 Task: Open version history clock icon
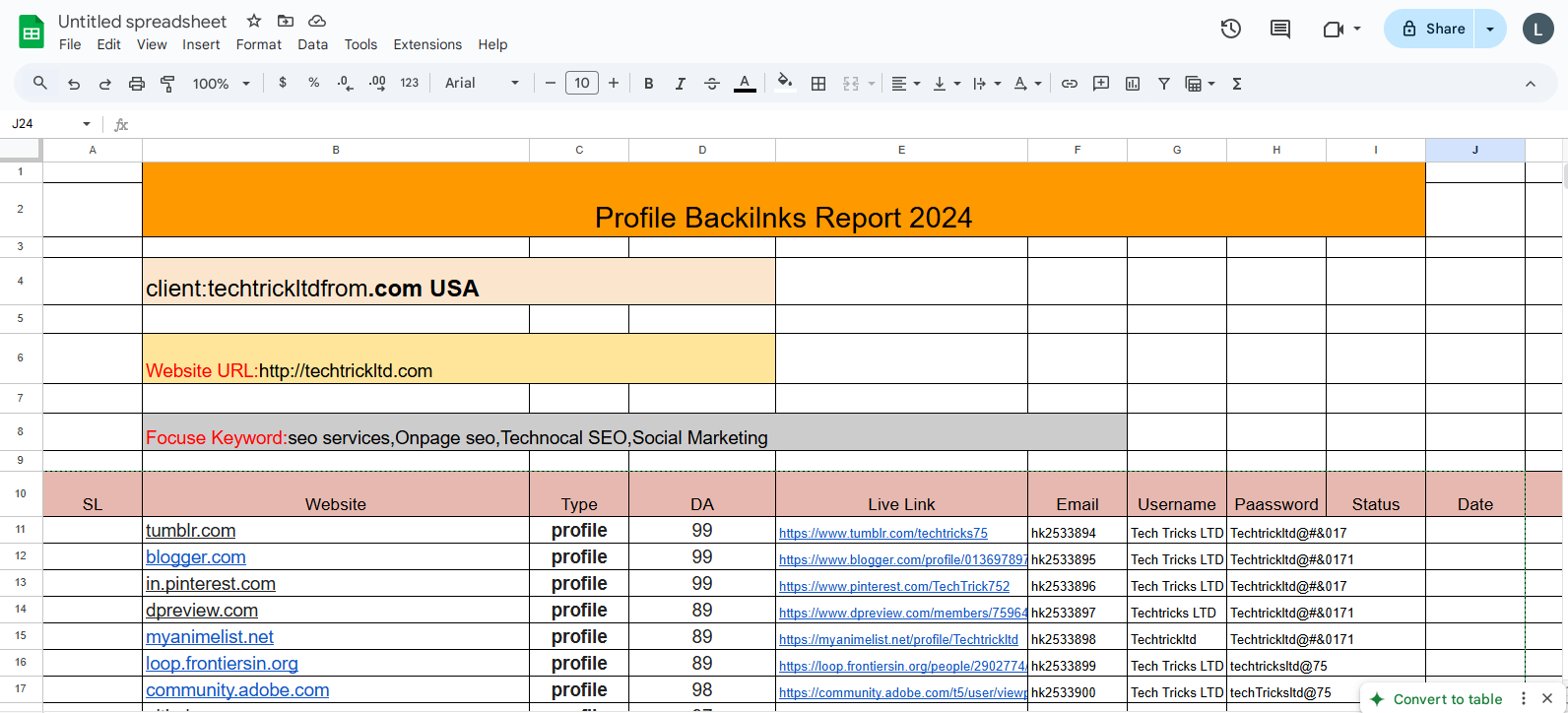click(x=1230, y=29)
